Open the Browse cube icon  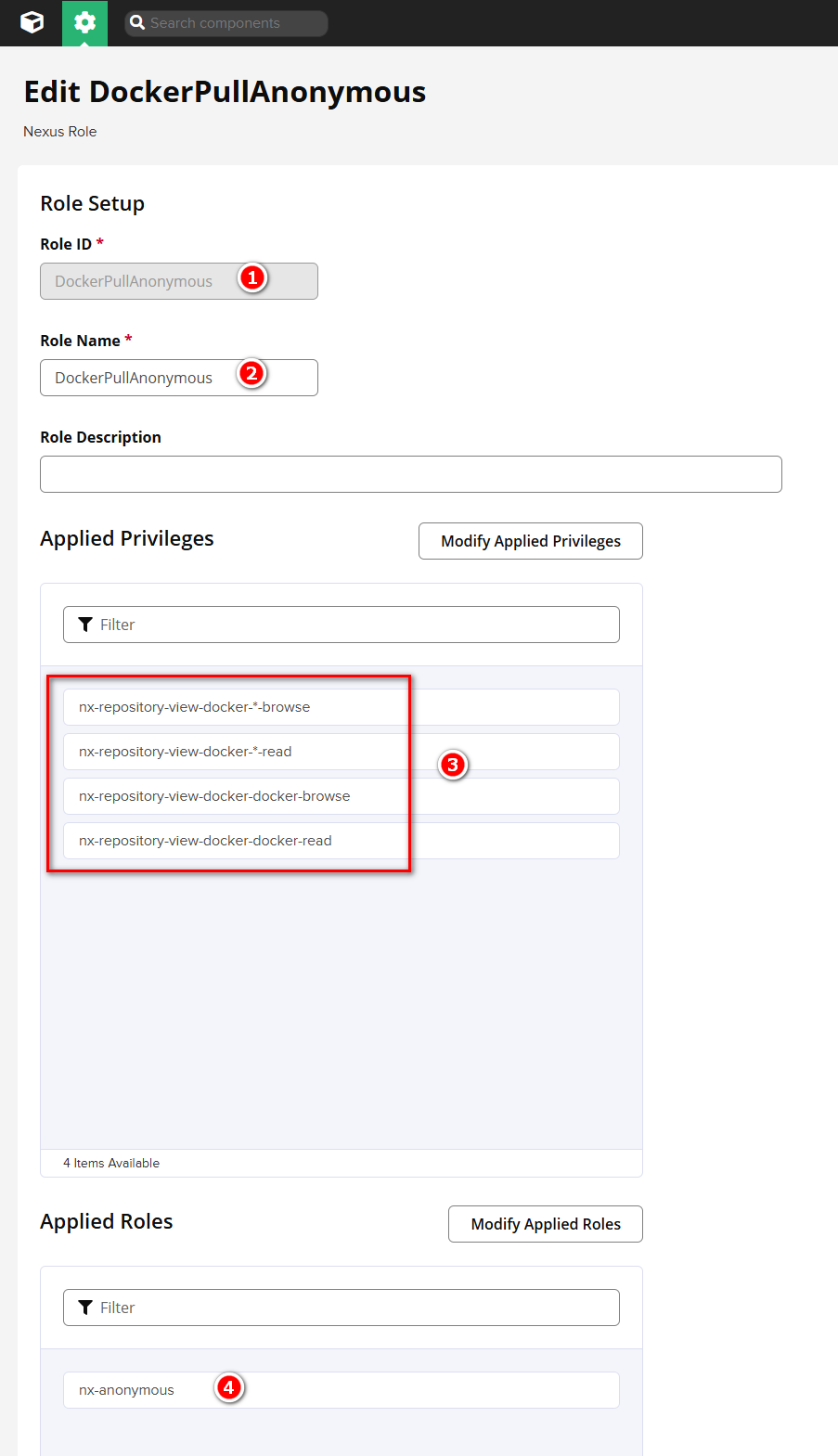tap(32, 22)
